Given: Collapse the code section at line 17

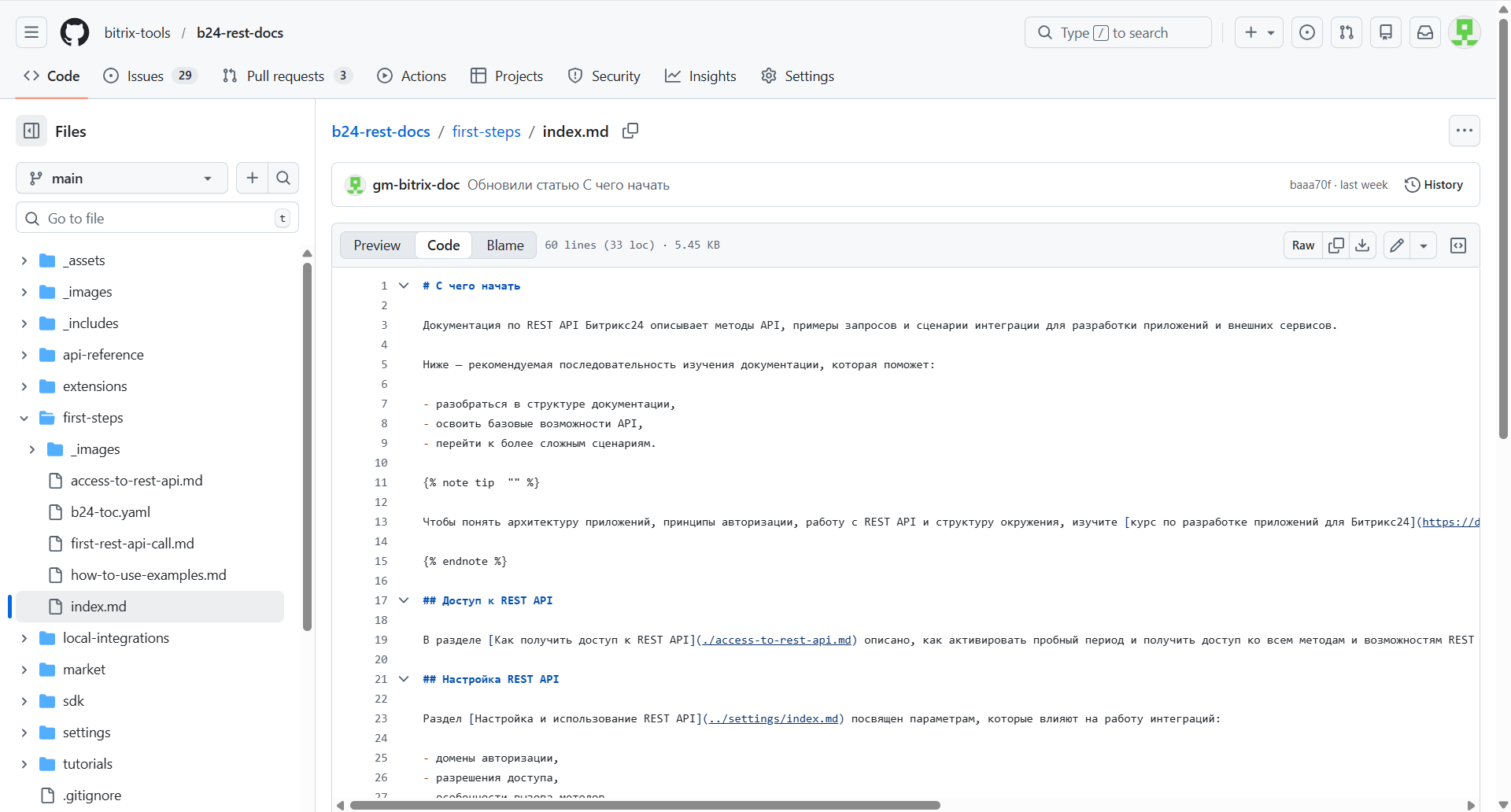Looking at the screenshot, I should pyautogui.click(x=404, y=600).
